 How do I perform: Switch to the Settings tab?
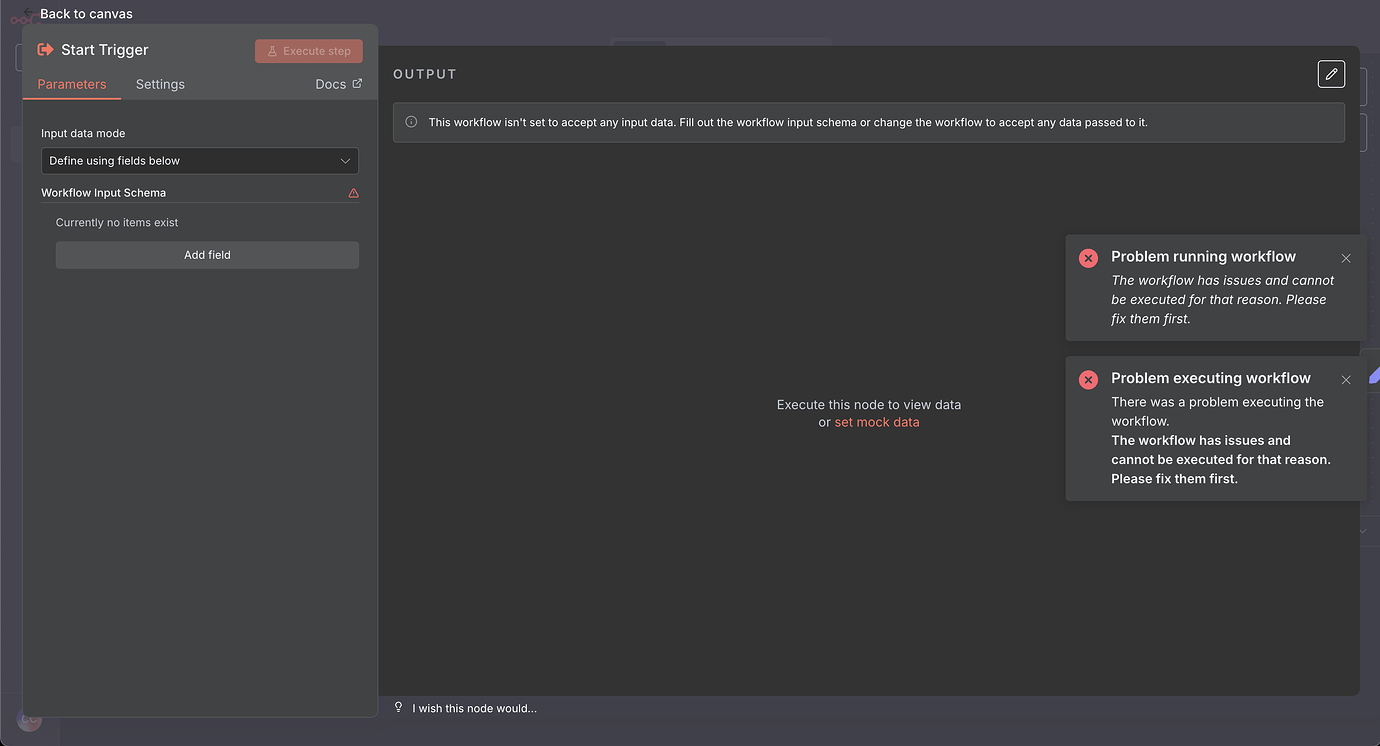pyautogui.click(x=160, y=84)
